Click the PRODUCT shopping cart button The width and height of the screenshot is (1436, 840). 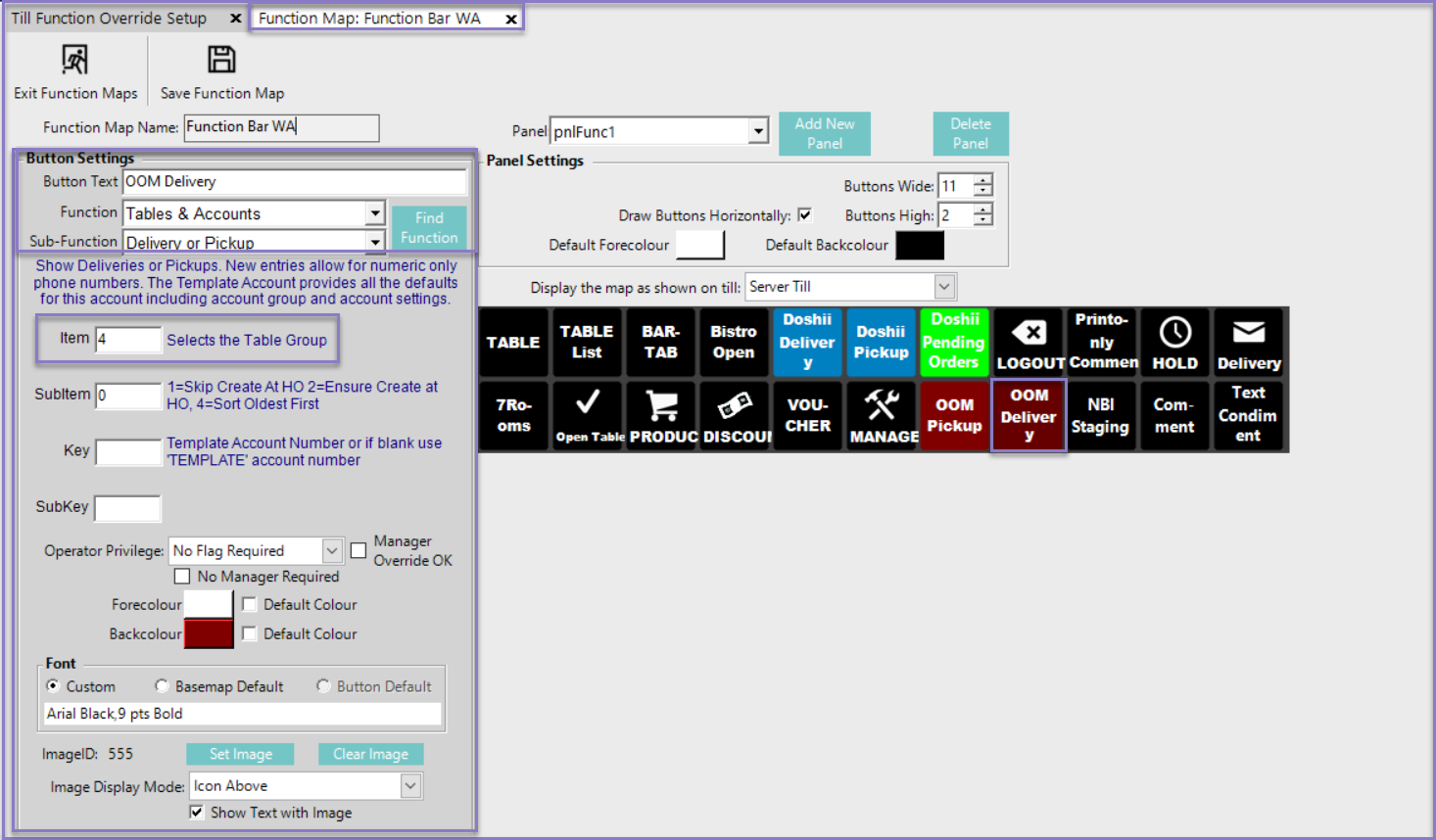click(x=662, y=416)
